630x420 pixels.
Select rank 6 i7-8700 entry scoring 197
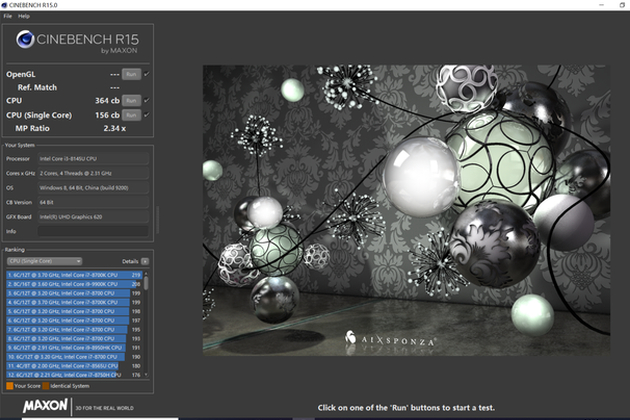click(x=74, y=320)
